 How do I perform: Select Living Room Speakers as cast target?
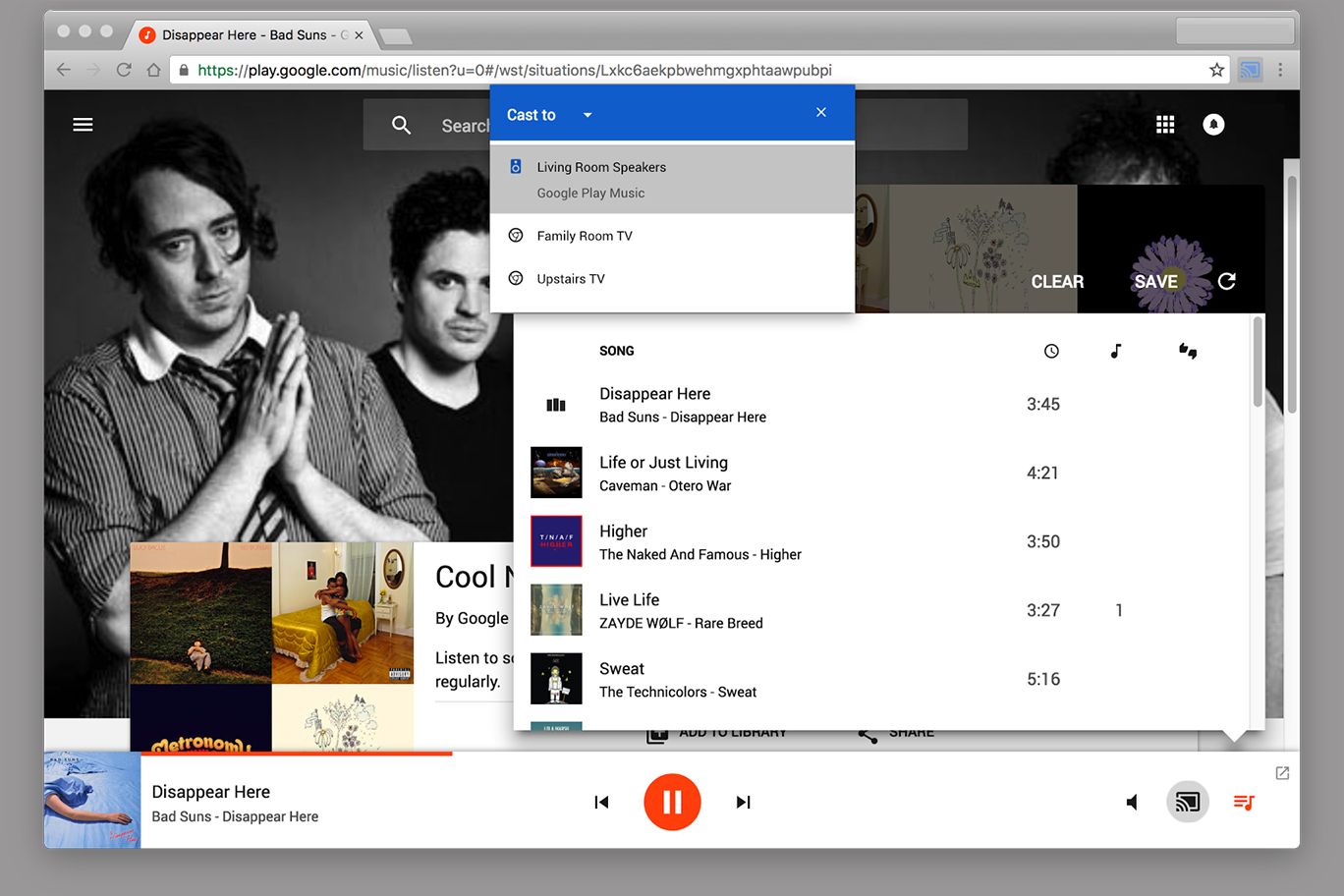[601, 167]
